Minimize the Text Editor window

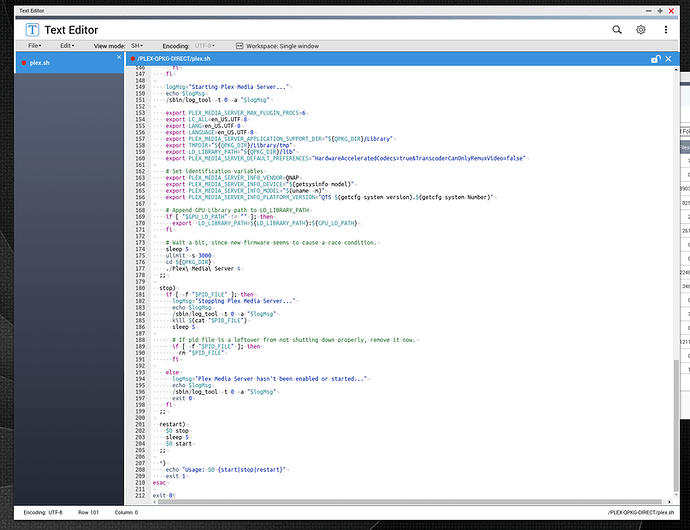pos(651,9)
